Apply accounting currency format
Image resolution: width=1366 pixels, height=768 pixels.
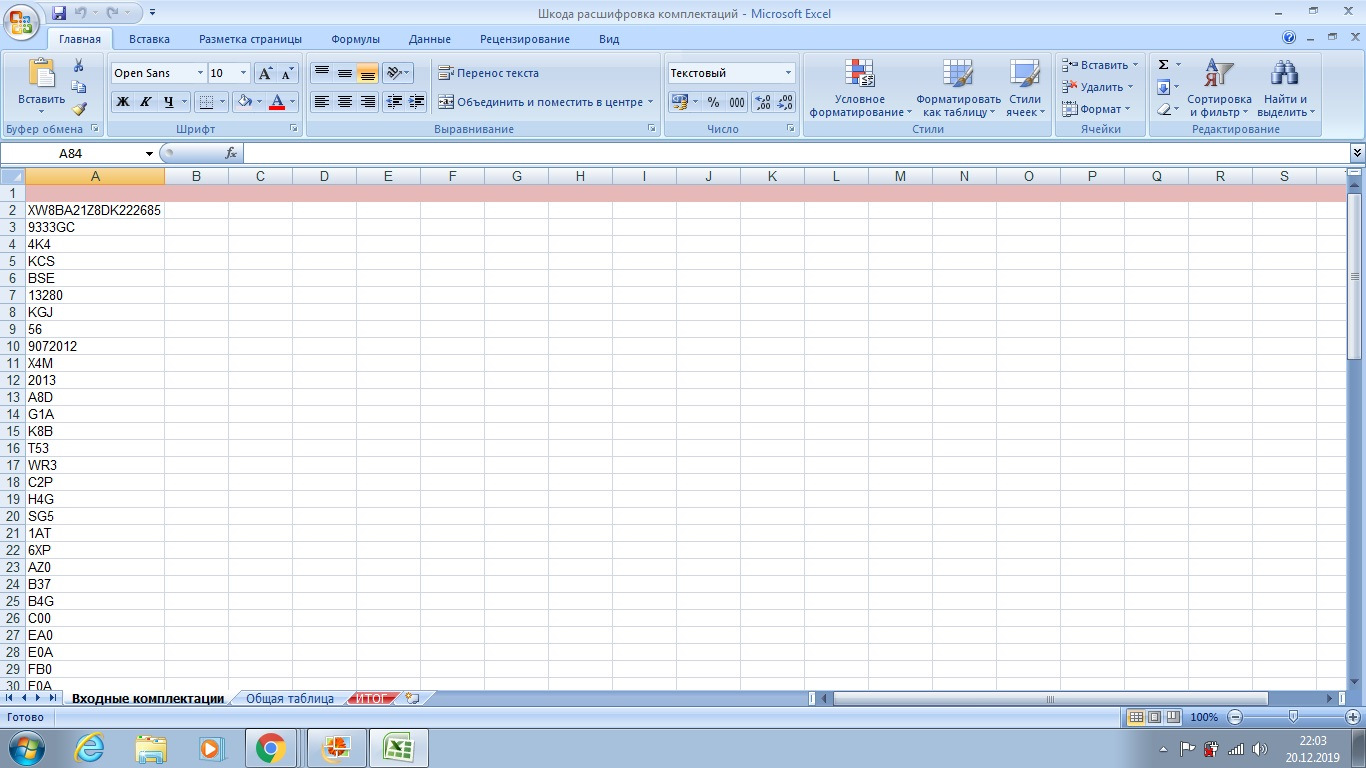680,102
